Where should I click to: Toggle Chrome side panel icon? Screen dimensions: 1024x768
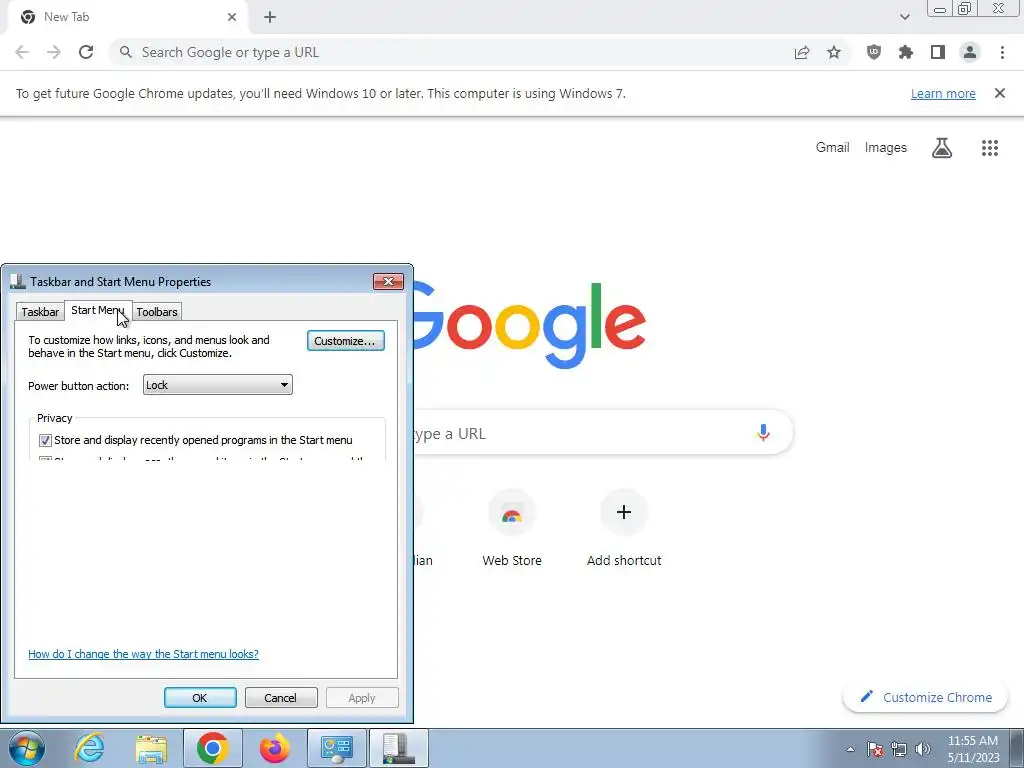938,52
